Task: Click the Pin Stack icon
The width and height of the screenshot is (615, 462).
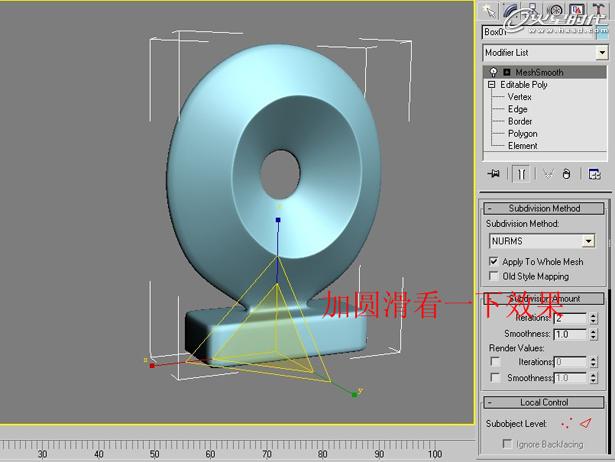Action: pyautogui.click(x=493, y=174)
